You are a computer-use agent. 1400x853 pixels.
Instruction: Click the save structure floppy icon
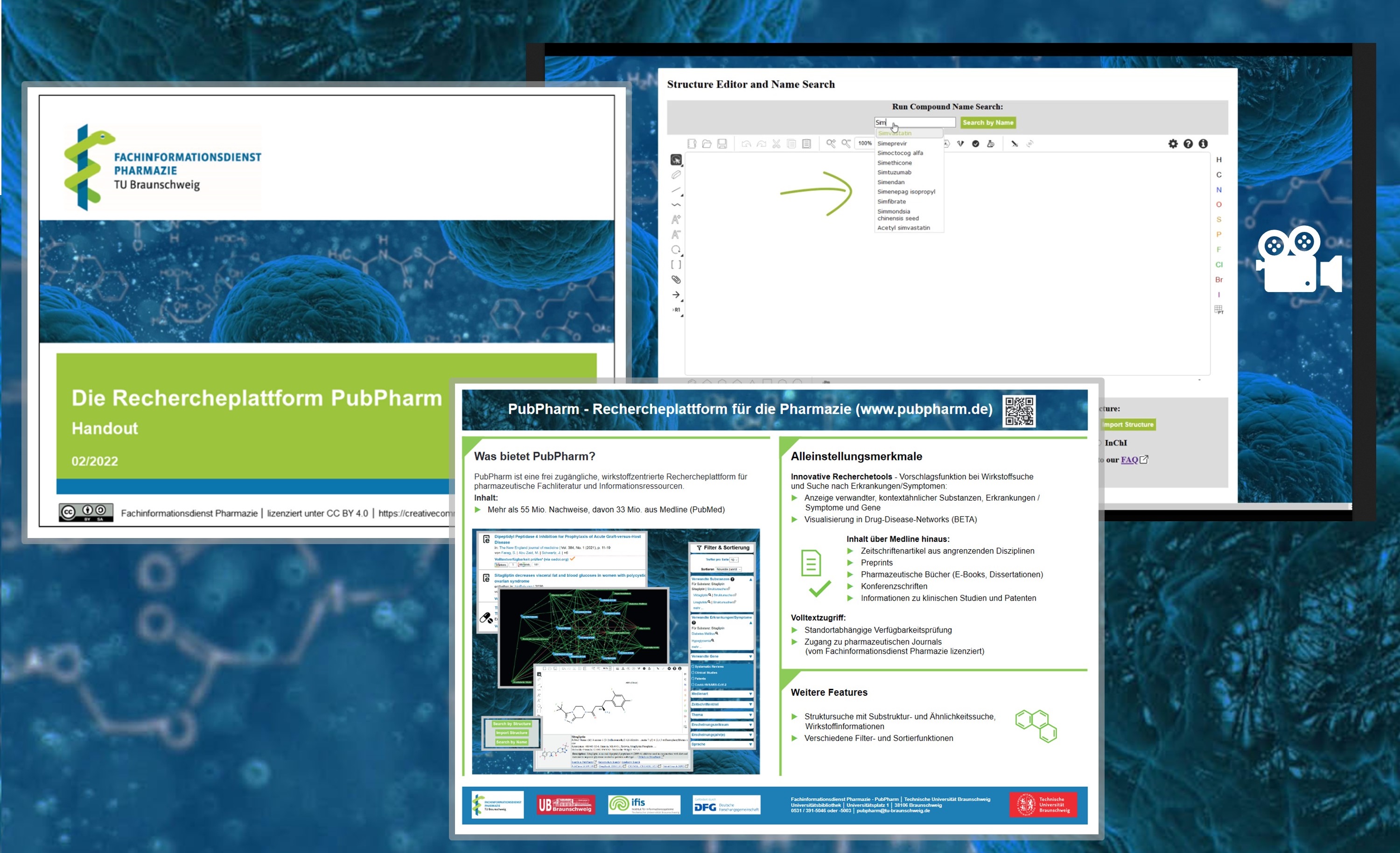(x=721, y=144)
